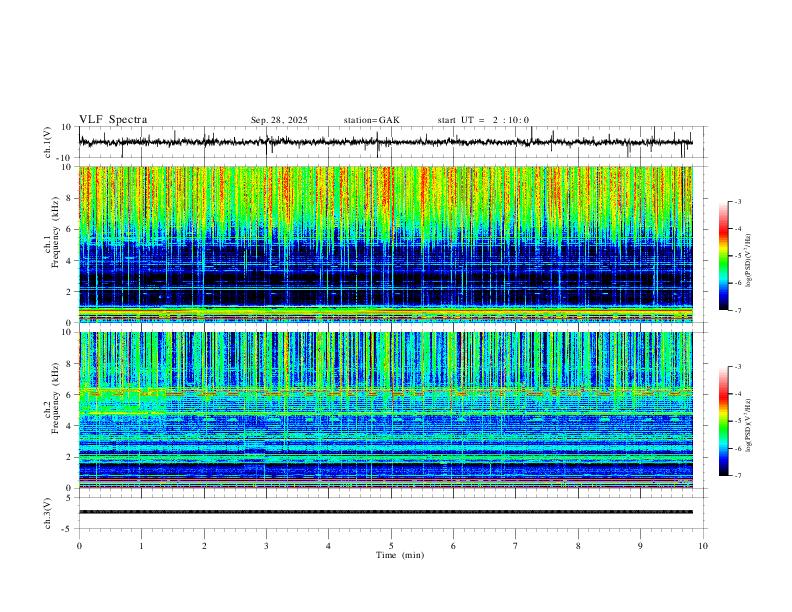The height and width of the screenshot is (612, 792).
Task: Click the 'ch.1 Frequency (kHz)' axis label
Action: click(x=52, y=233)
